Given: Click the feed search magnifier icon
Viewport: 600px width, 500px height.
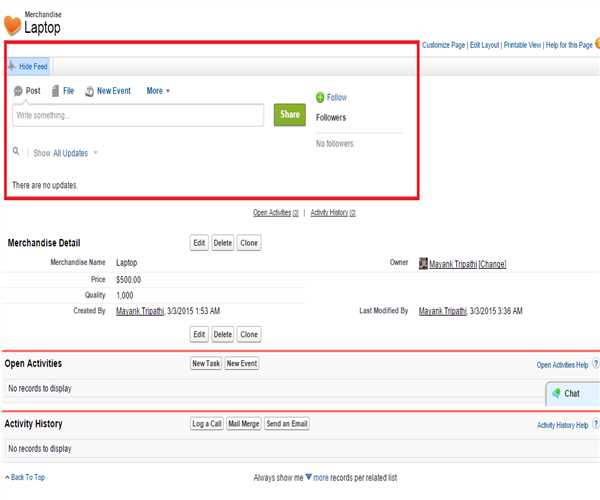Looking at the screenshot, I should 16,152.
